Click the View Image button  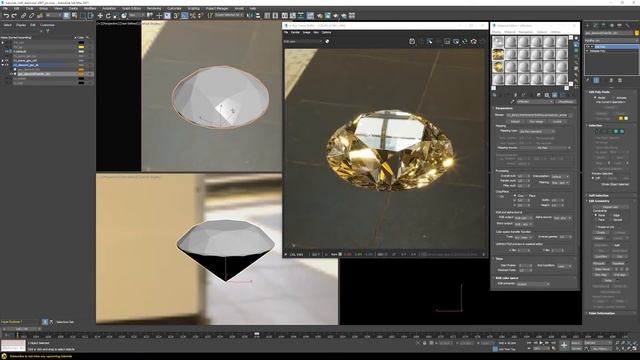[536, 121]
